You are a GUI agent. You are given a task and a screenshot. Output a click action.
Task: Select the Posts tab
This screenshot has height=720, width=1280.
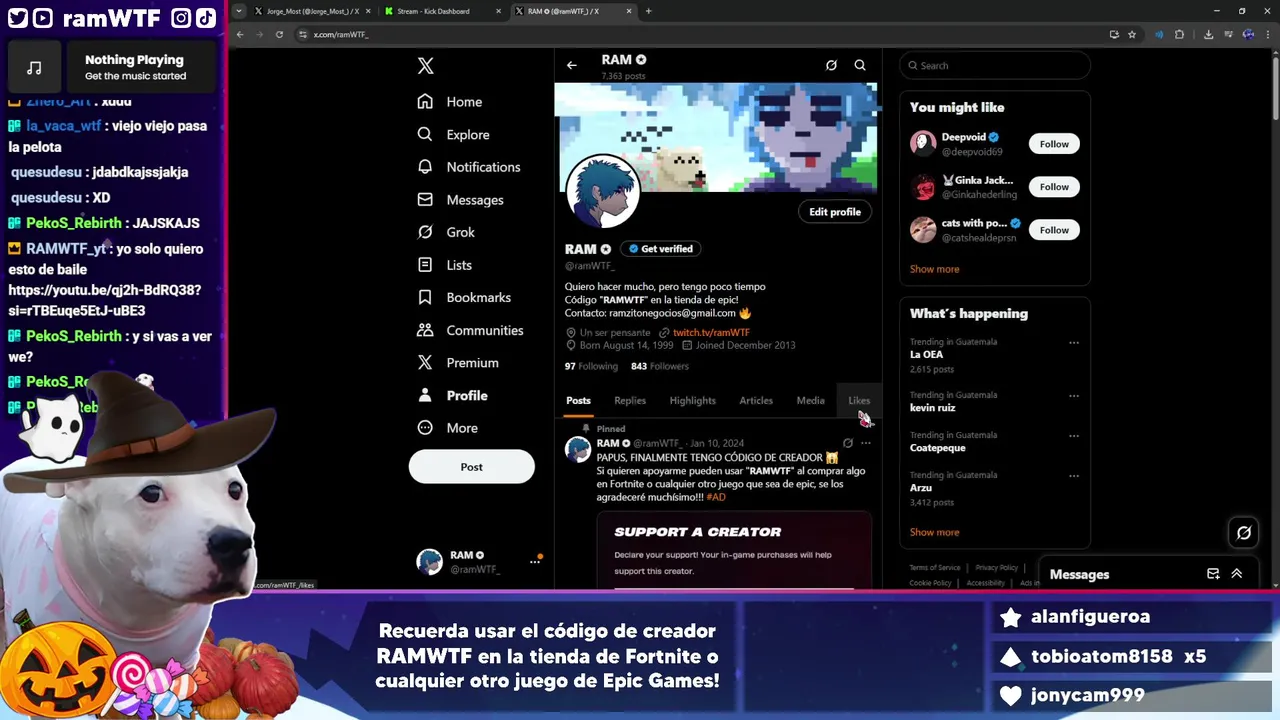pos(578,401)
